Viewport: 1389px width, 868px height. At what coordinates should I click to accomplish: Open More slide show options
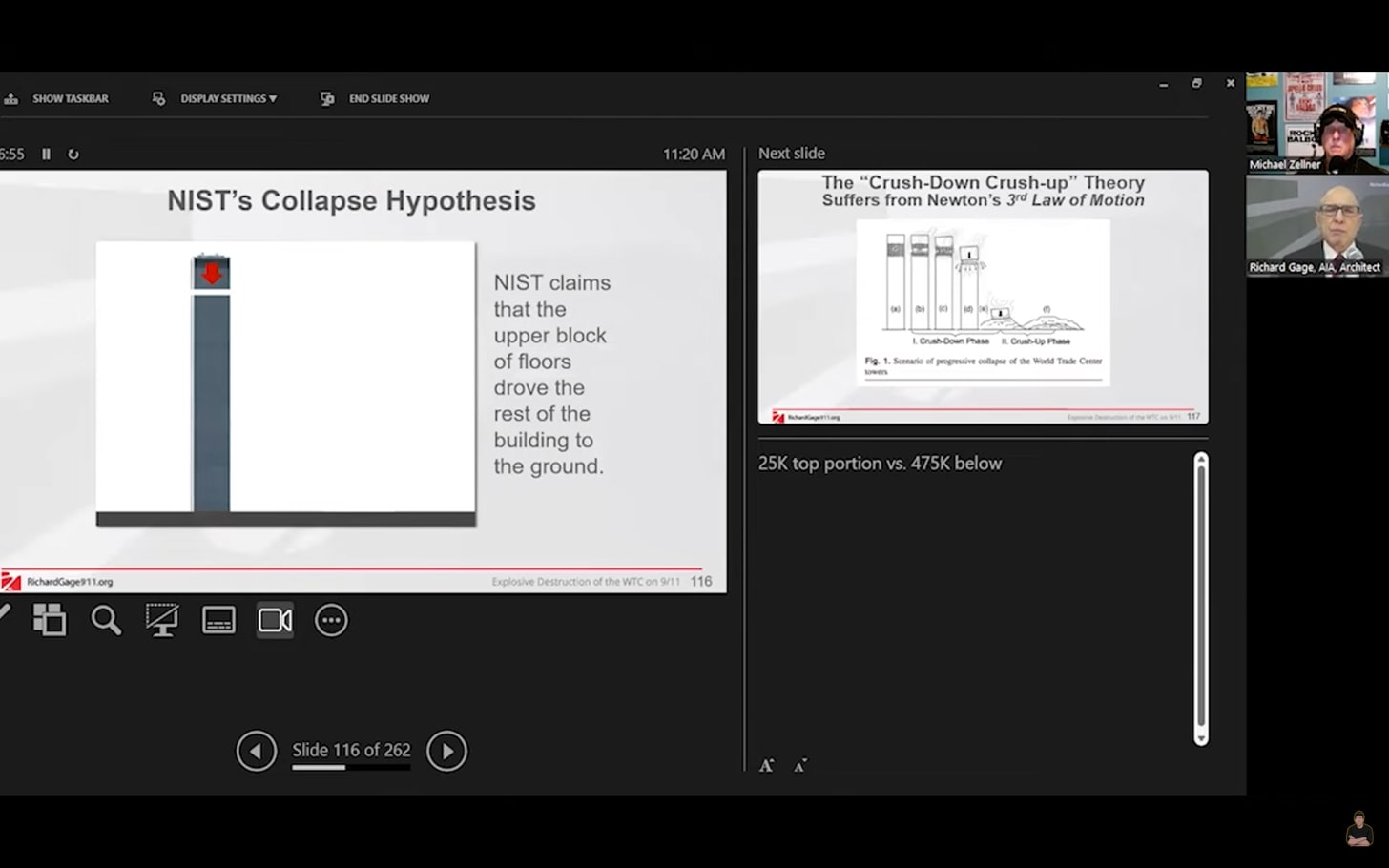tap(331, 620)
